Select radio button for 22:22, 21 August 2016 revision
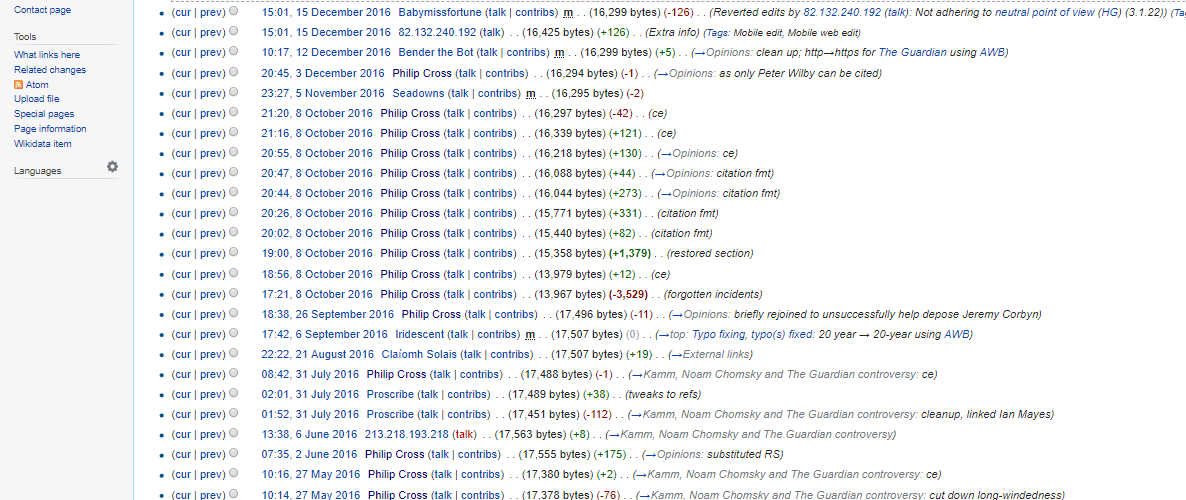The image size is (1186, 500). coord(233,354)
